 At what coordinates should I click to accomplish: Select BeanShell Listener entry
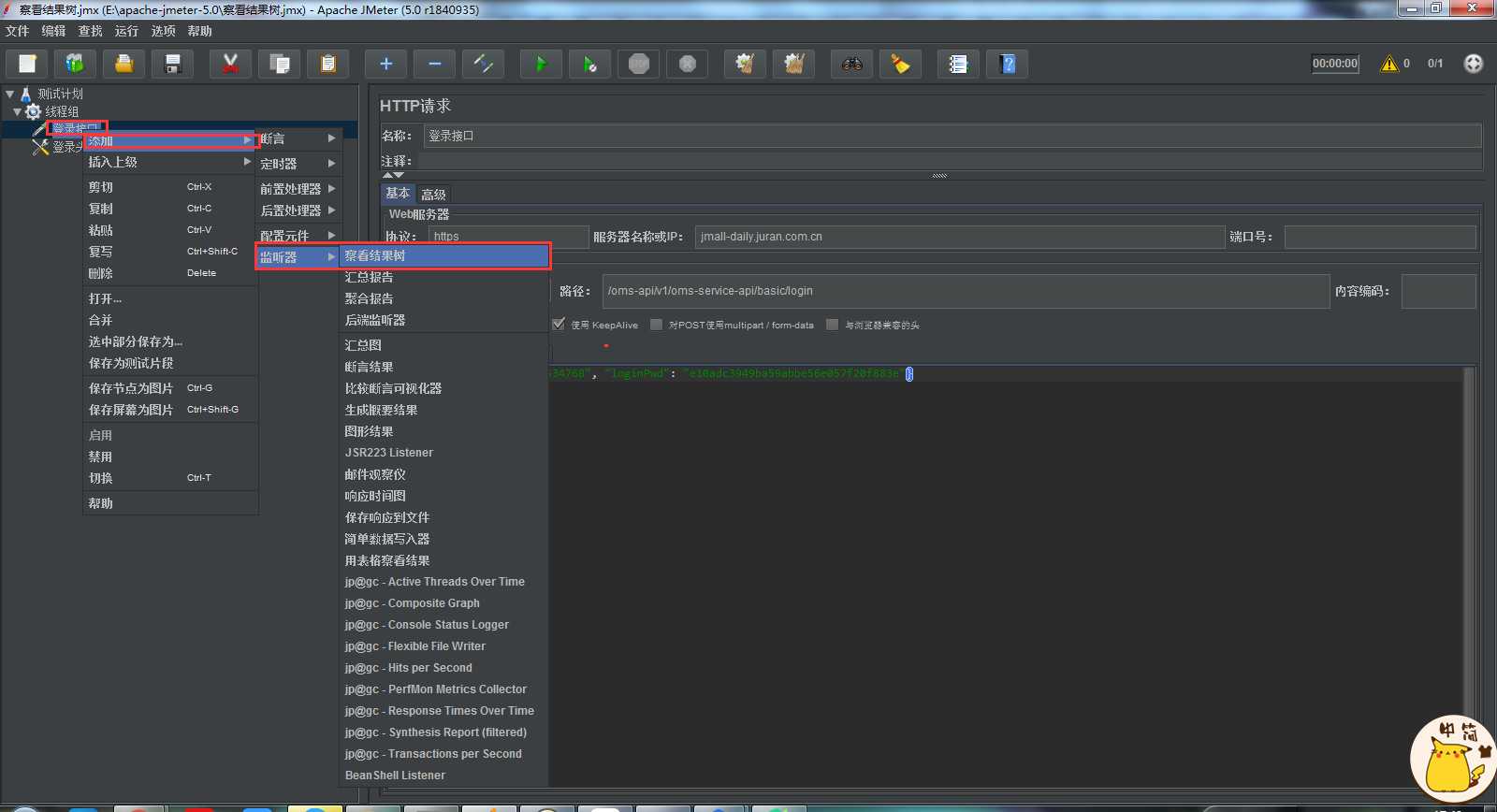pyautogui.click(x=444, y=776)
